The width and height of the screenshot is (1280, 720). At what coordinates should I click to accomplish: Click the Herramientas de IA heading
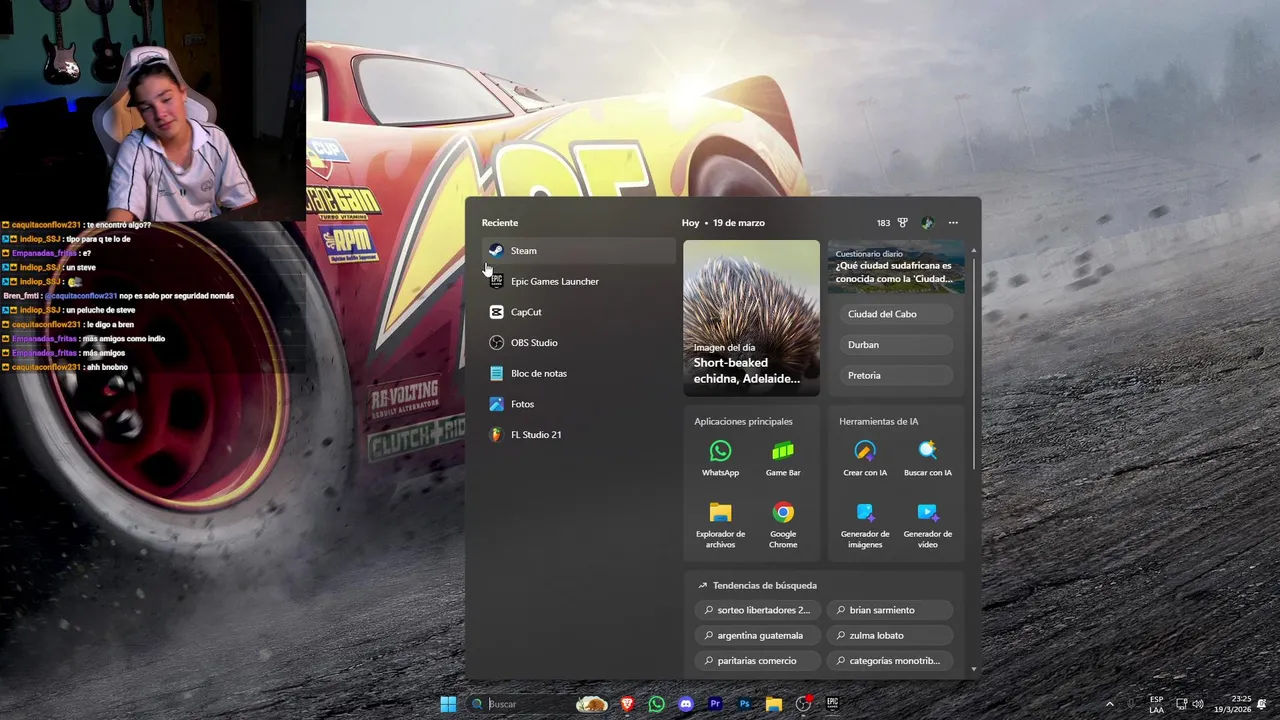pos(879,422)
